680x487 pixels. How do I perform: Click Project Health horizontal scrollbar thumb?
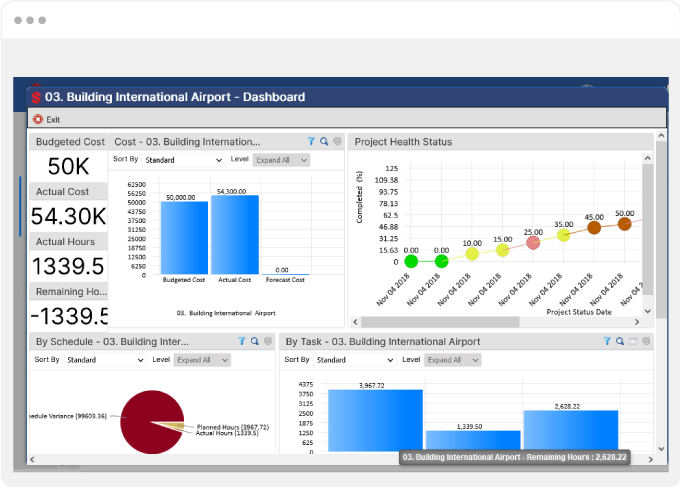pyautogui.click(x=440, y=322)
